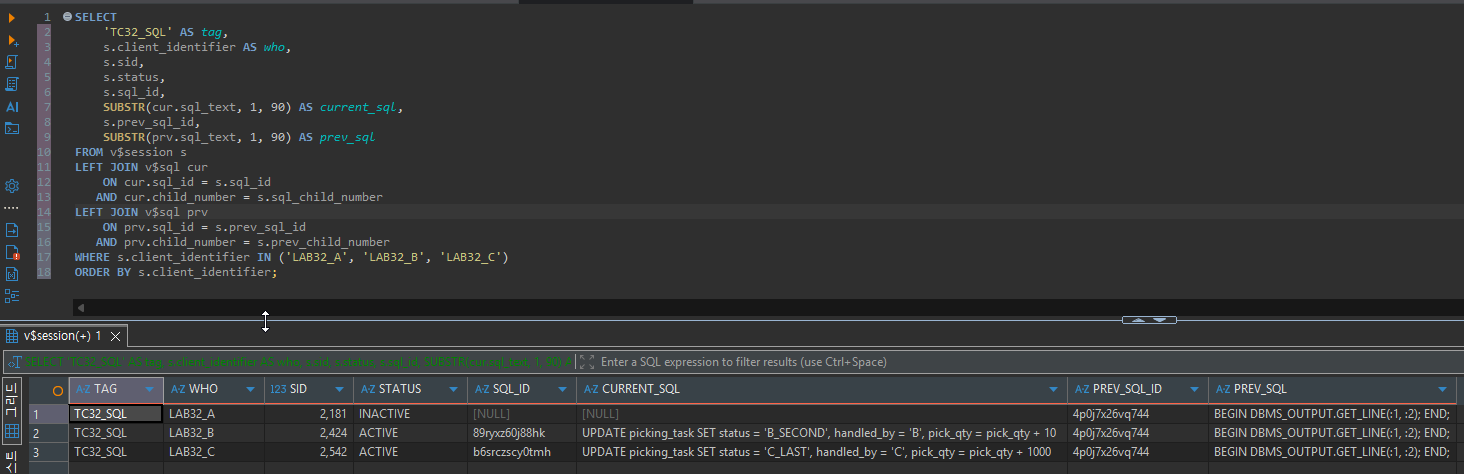
Task: Select the SID cell 2,542
Action: 308,452
